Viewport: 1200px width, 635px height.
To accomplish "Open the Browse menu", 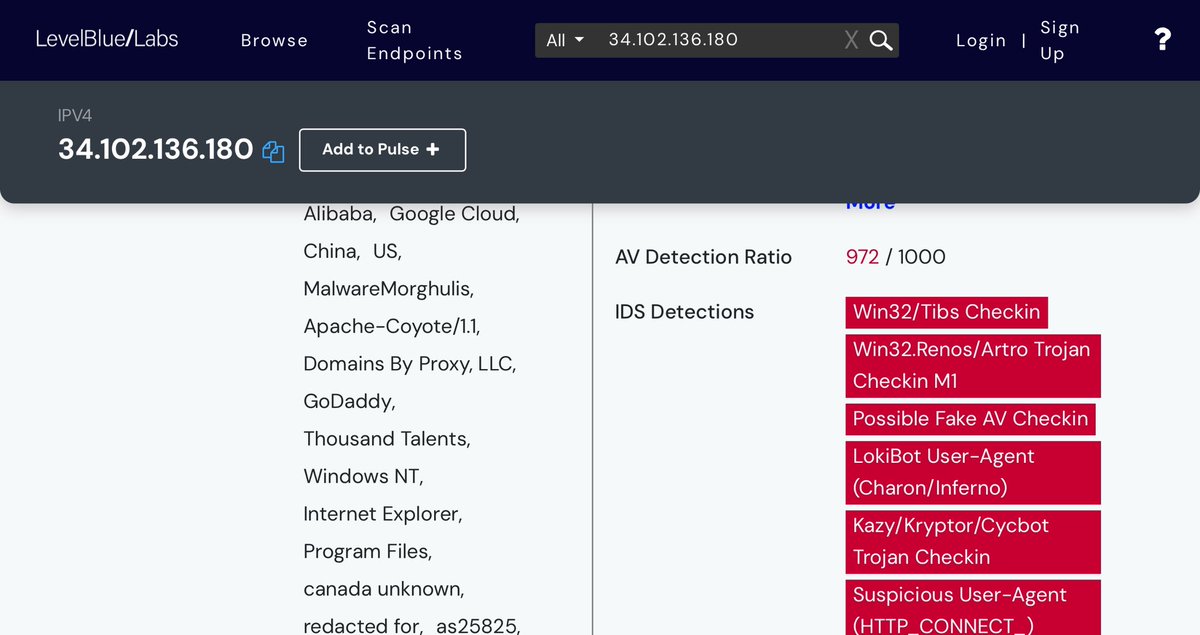I will (x=274, y=40).
